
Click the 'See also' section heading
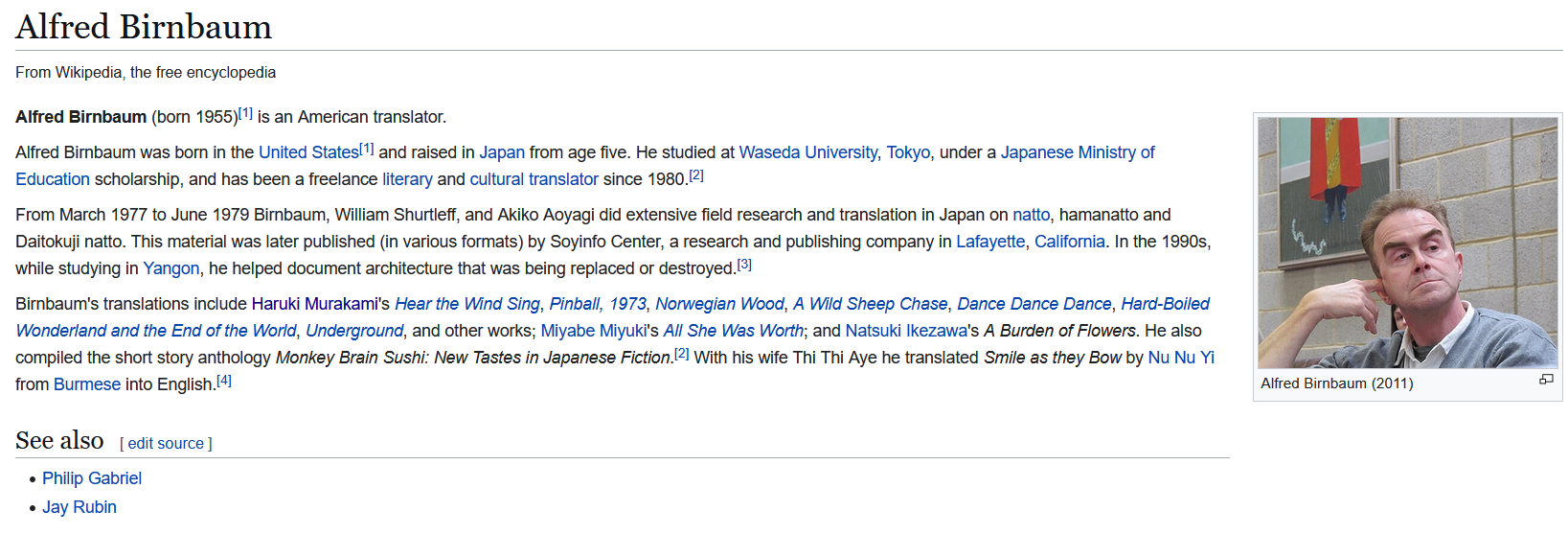[59, 440]
